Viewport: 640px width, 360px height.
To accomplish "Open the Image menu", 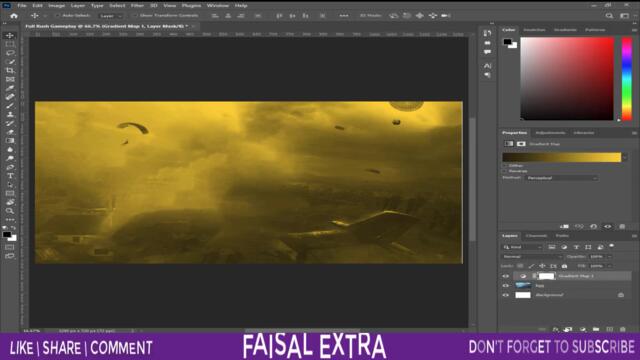I will pyautogui.click(x=57, y=5).
